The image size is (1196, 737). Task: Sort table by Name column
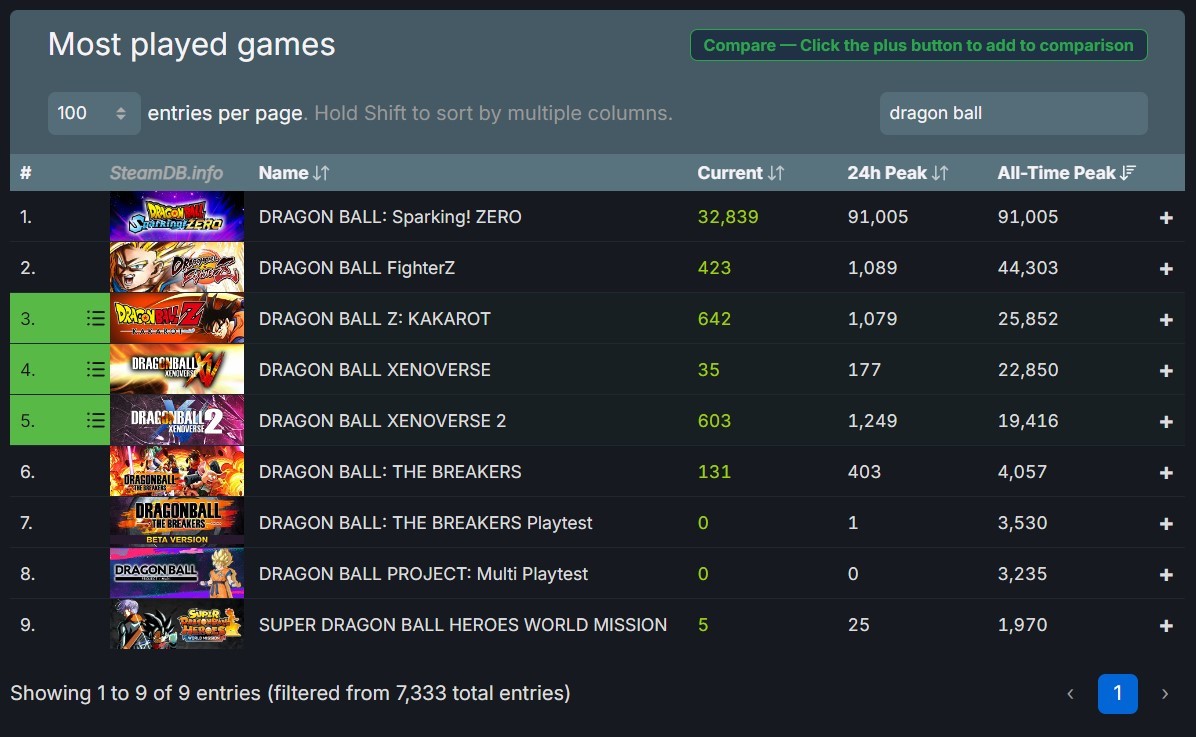pos(294,173)
